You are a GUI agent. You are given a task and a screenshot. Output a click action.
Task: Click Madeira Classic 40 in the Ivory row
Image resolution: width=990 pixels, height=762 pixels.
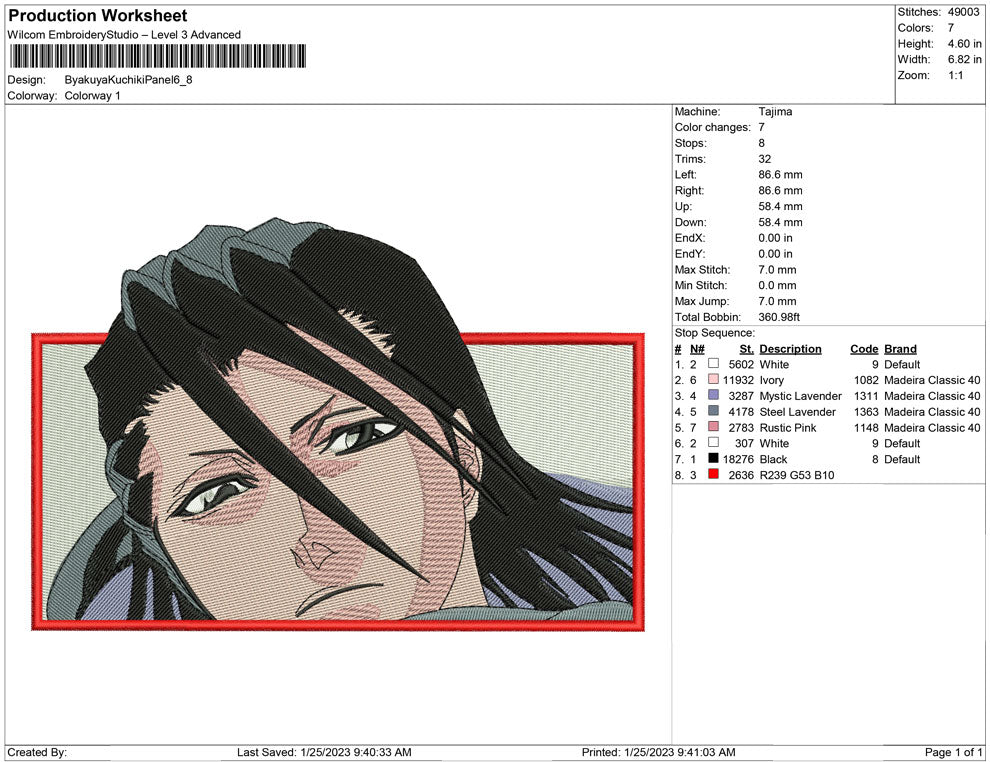pyautogui.click(x=933, y=380)
